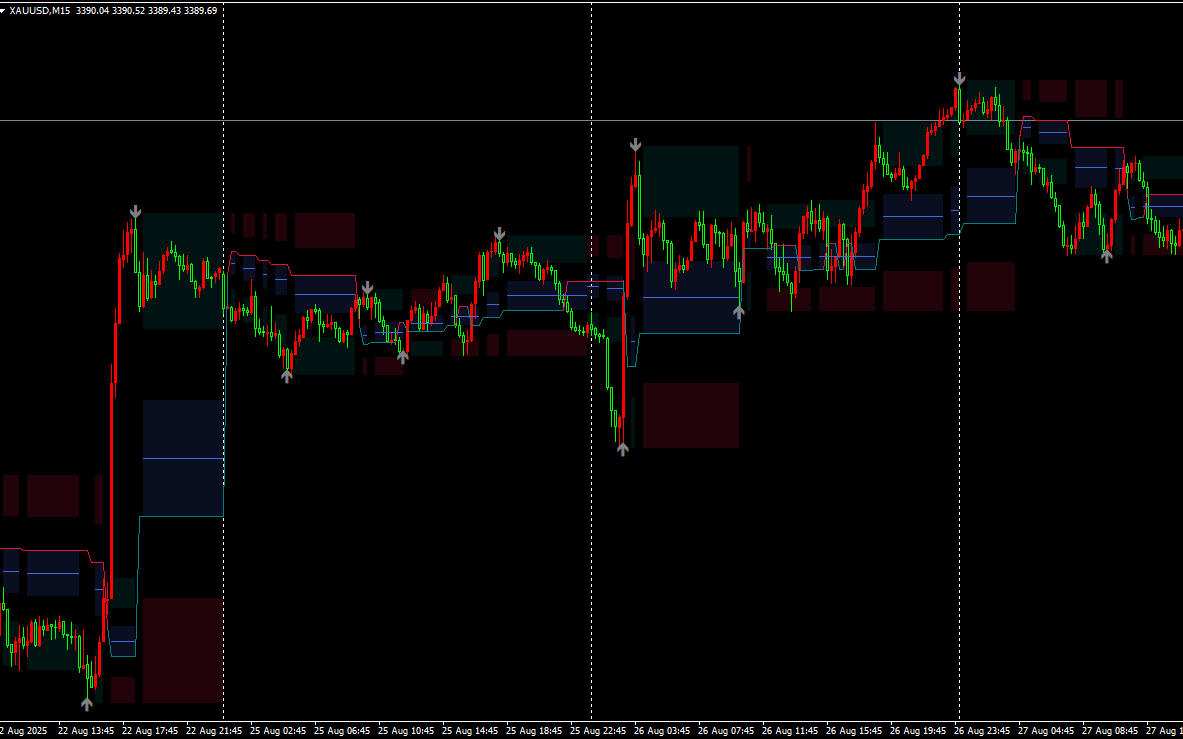Click the OHLC price values in chart header
This screenshot has width=1183, height=739.
coord(148,10)
